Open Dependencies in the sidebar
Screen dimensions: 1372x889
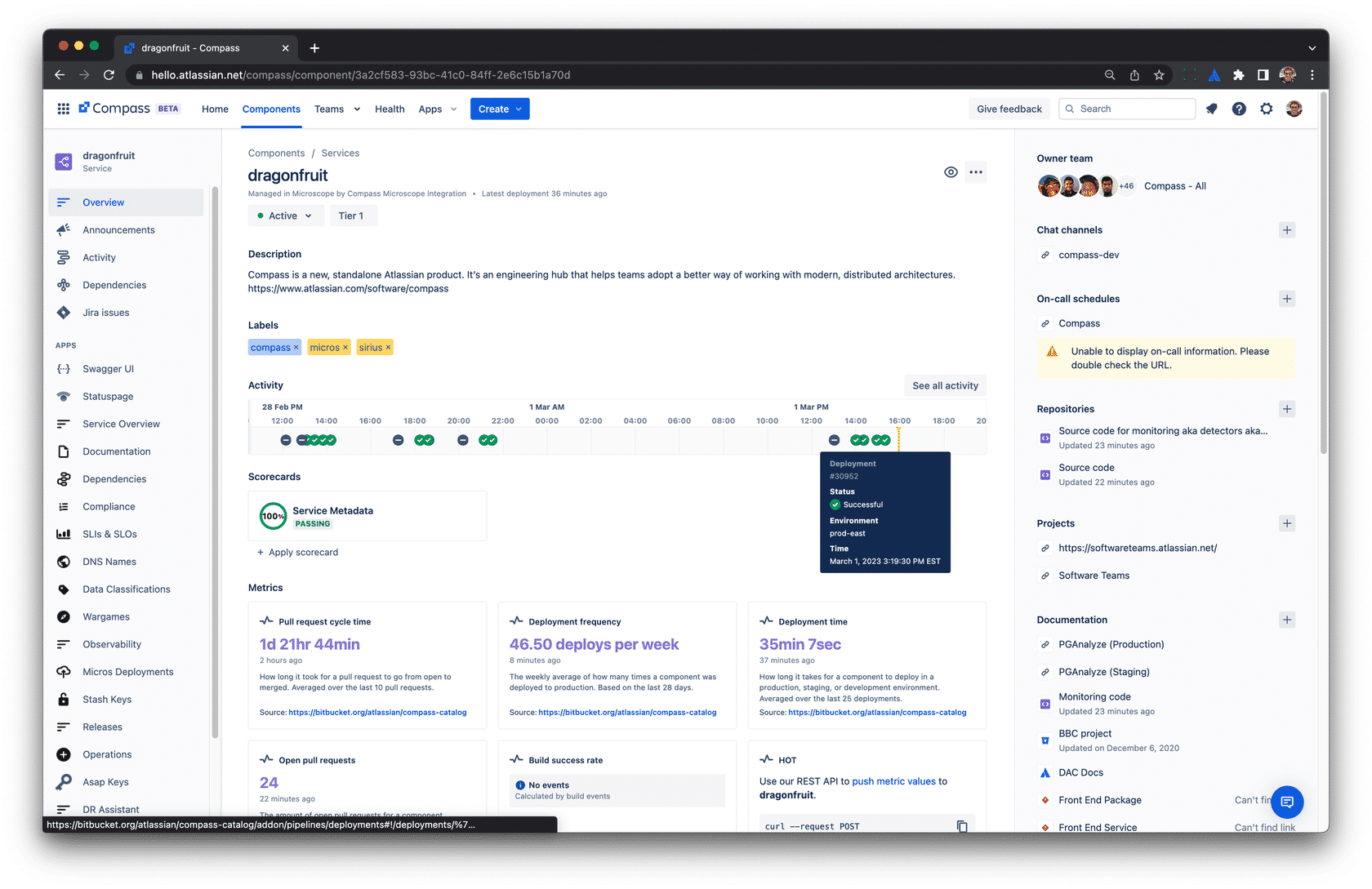[114, 285]
